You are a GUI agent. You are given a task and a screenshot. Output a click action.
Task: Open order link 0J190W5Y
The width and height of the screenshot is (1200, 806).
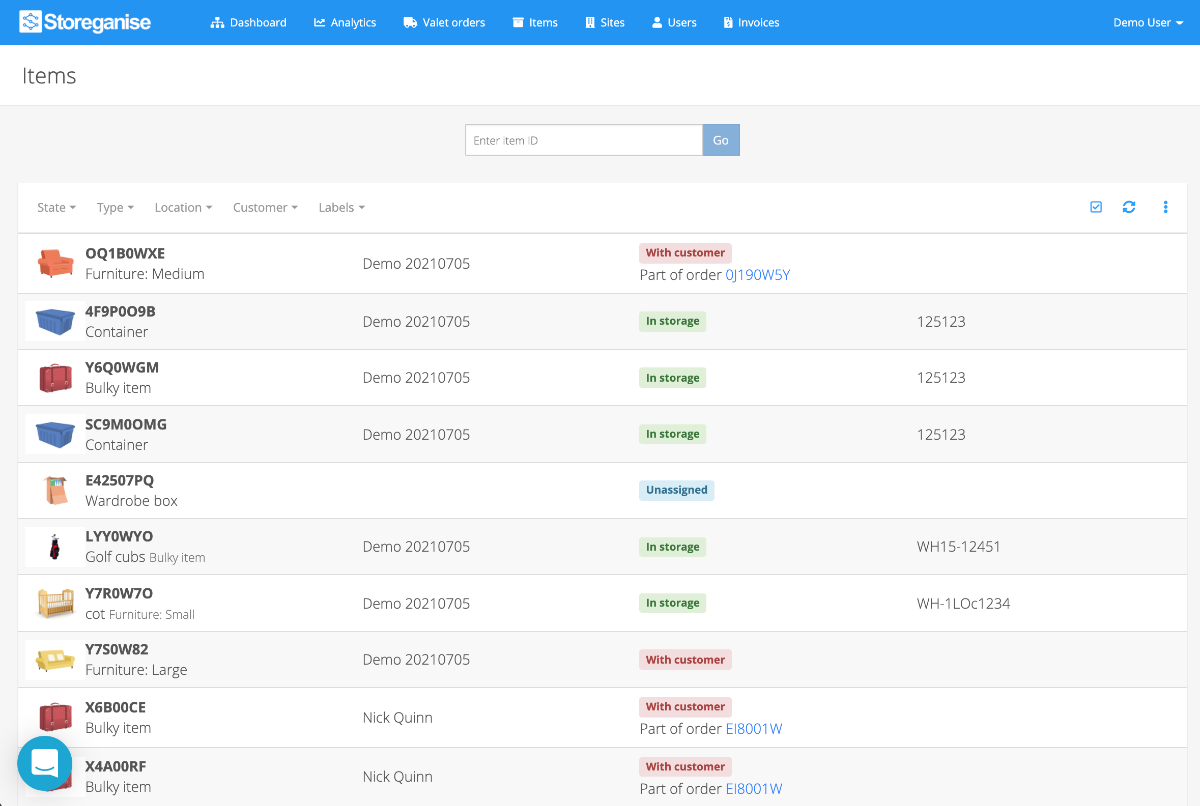click(x=757, y=275)
